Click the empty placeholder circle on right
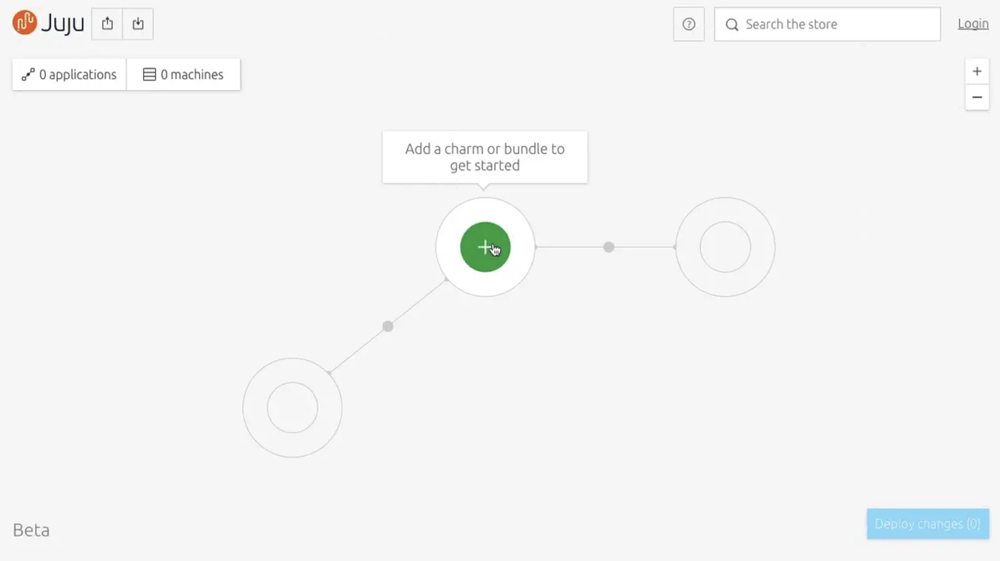The width and height of the screenshot is (1000, 561). pyautogui.click(x=725, y=247)
